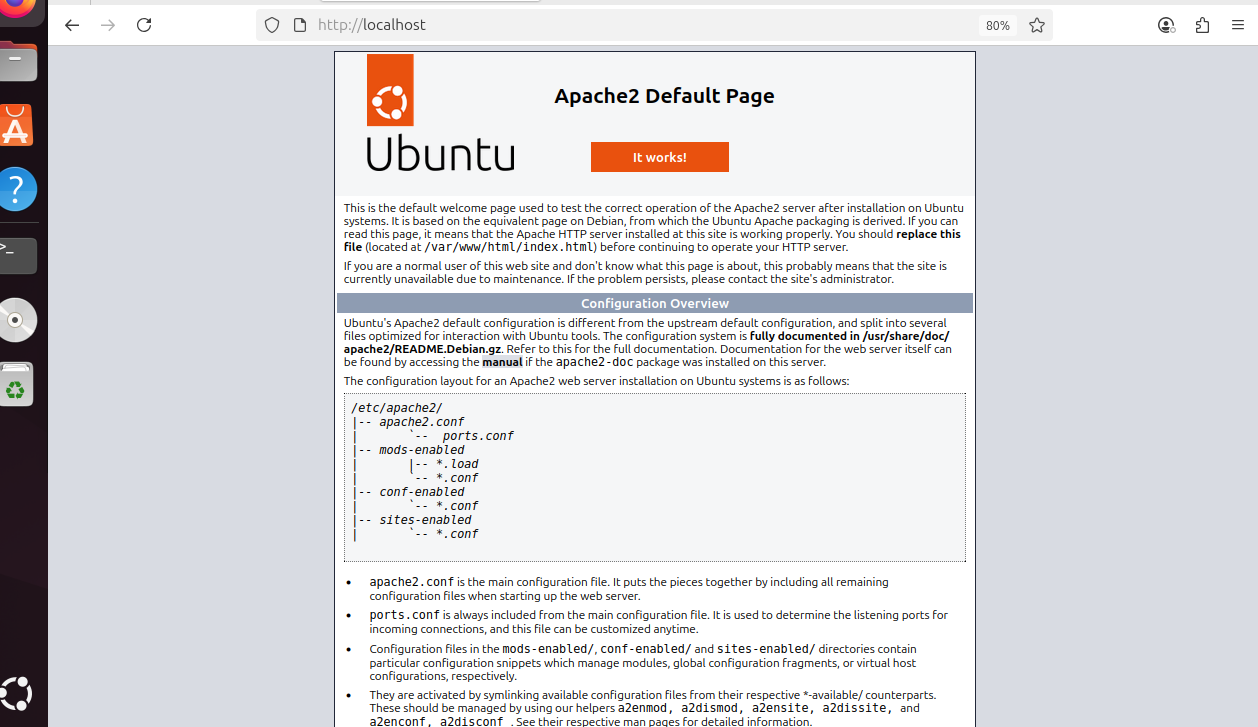Launch Terminal from the dock

(x=17, y=255)
